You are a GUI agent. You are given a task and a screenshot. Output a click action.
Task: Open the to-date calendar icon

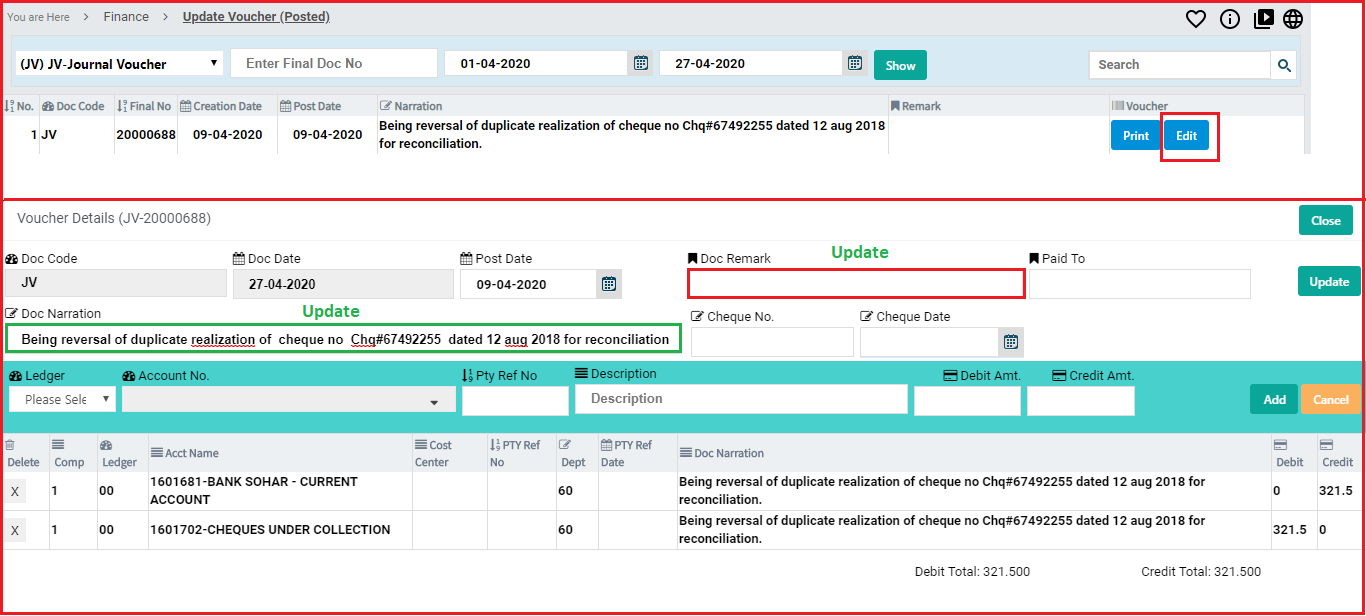click(x=855, y=63)
